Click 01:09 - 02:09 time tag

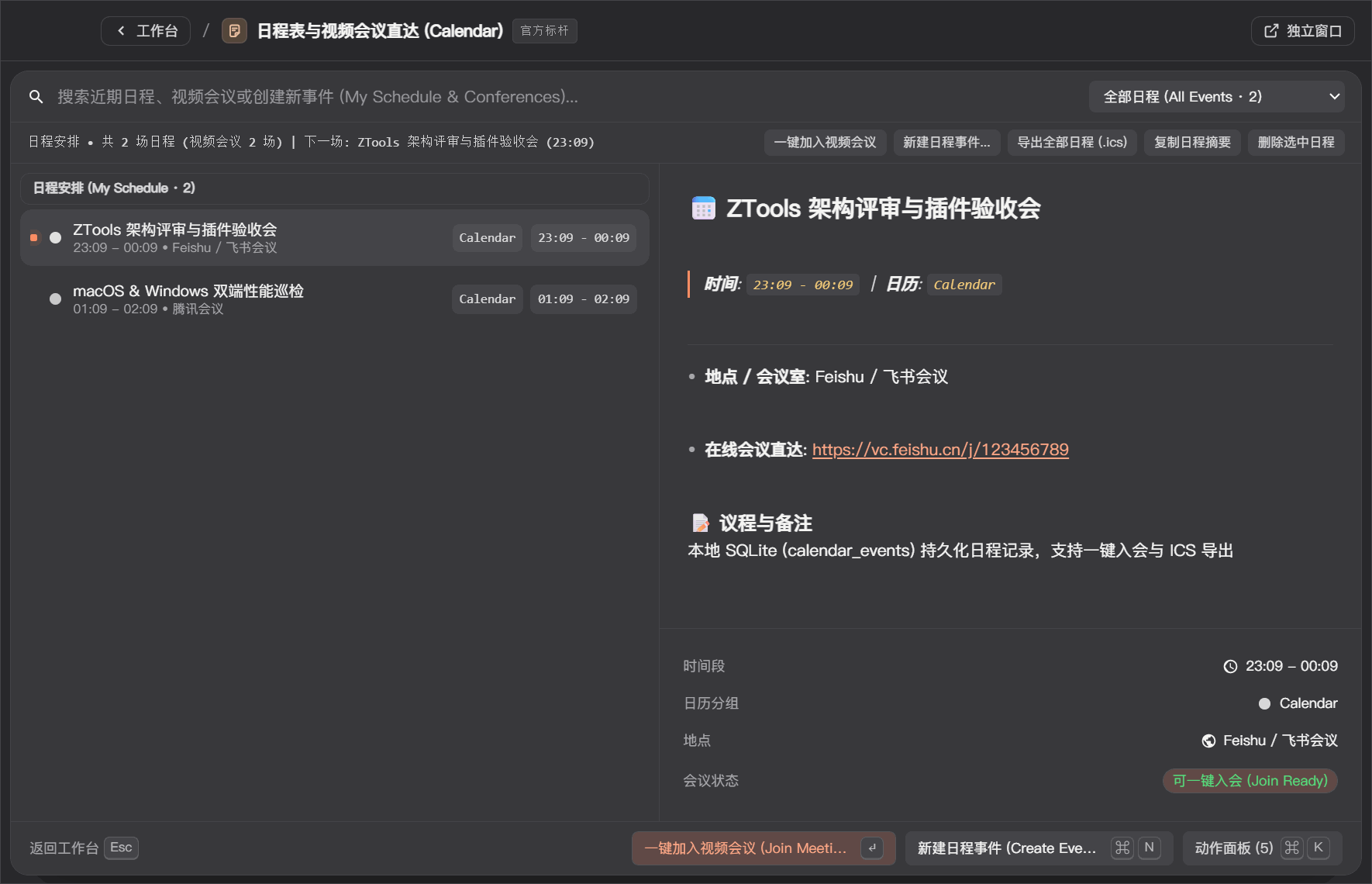click(x=584, y=299)
